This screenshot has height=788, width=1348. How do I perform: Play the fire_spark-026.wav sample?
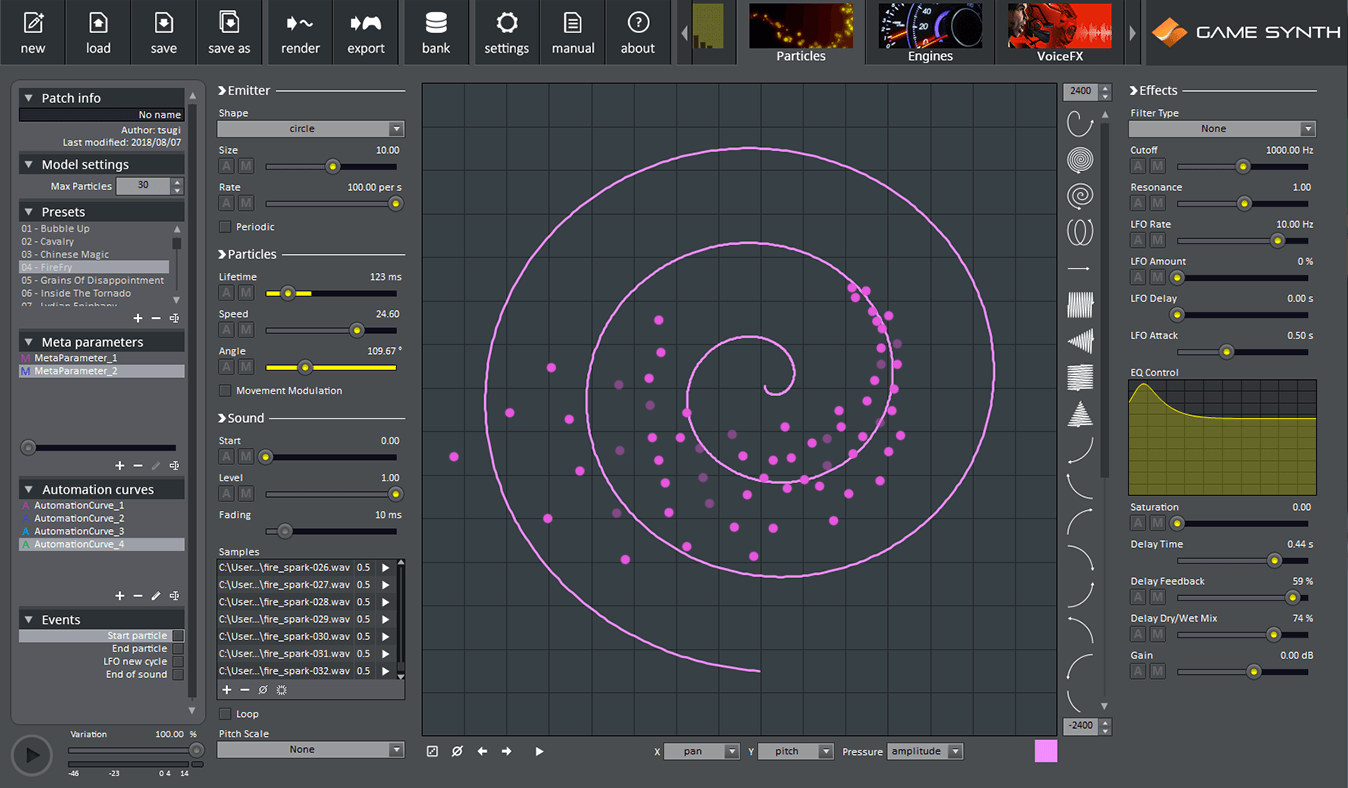pyautogui.click(x=385, y=568)
